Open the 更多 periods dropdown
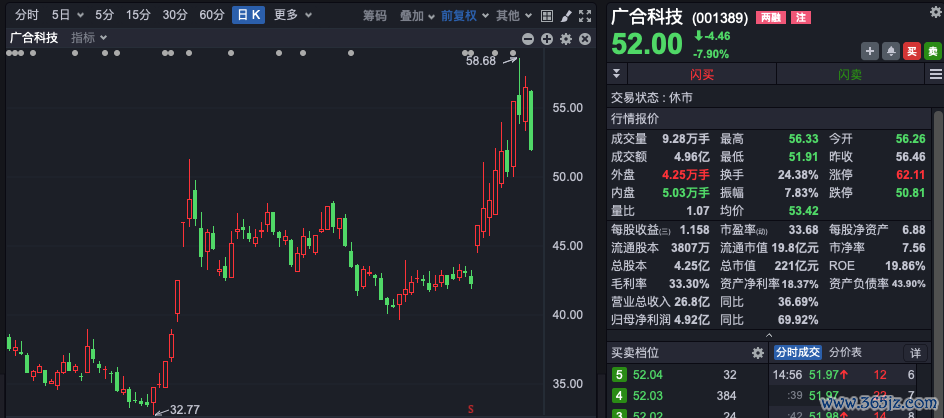The image size is (944, 418). tap(293, 15)
